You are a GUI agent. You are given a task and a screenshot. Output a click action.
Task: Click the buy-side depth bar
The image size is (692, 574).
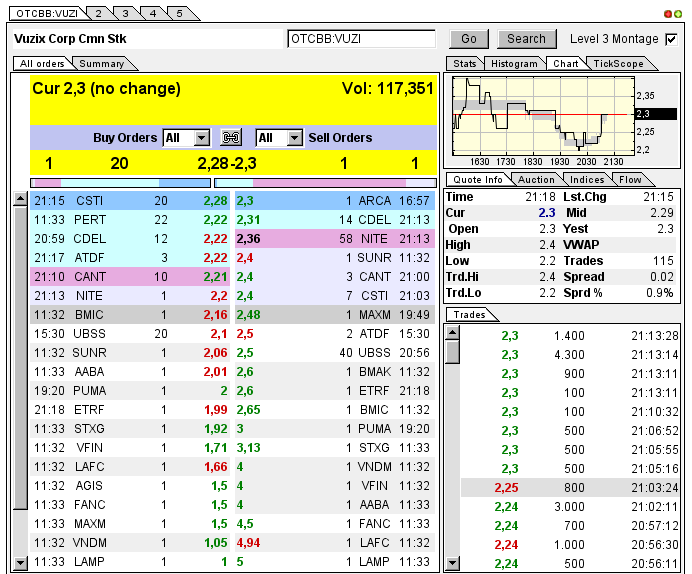point(121,183)
